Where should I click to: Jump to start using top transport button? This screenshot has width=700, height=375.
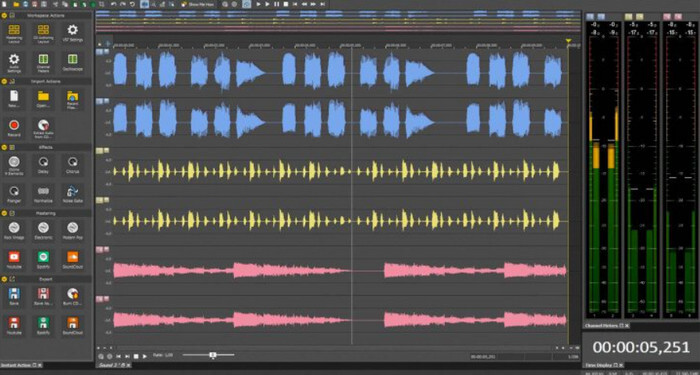click(295, 4)
